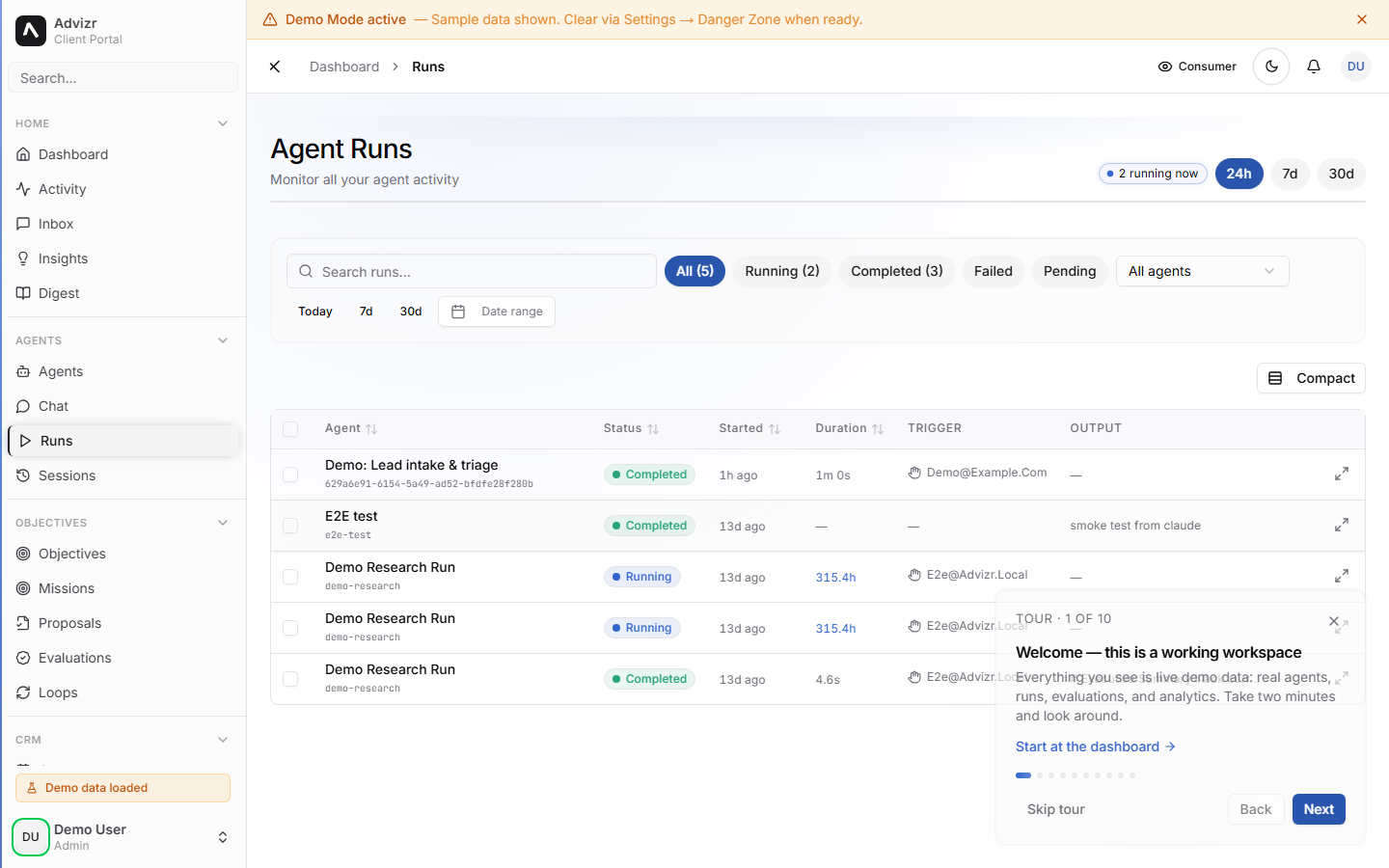
Task: Expand the E2E test run details
Action: 1342,525
